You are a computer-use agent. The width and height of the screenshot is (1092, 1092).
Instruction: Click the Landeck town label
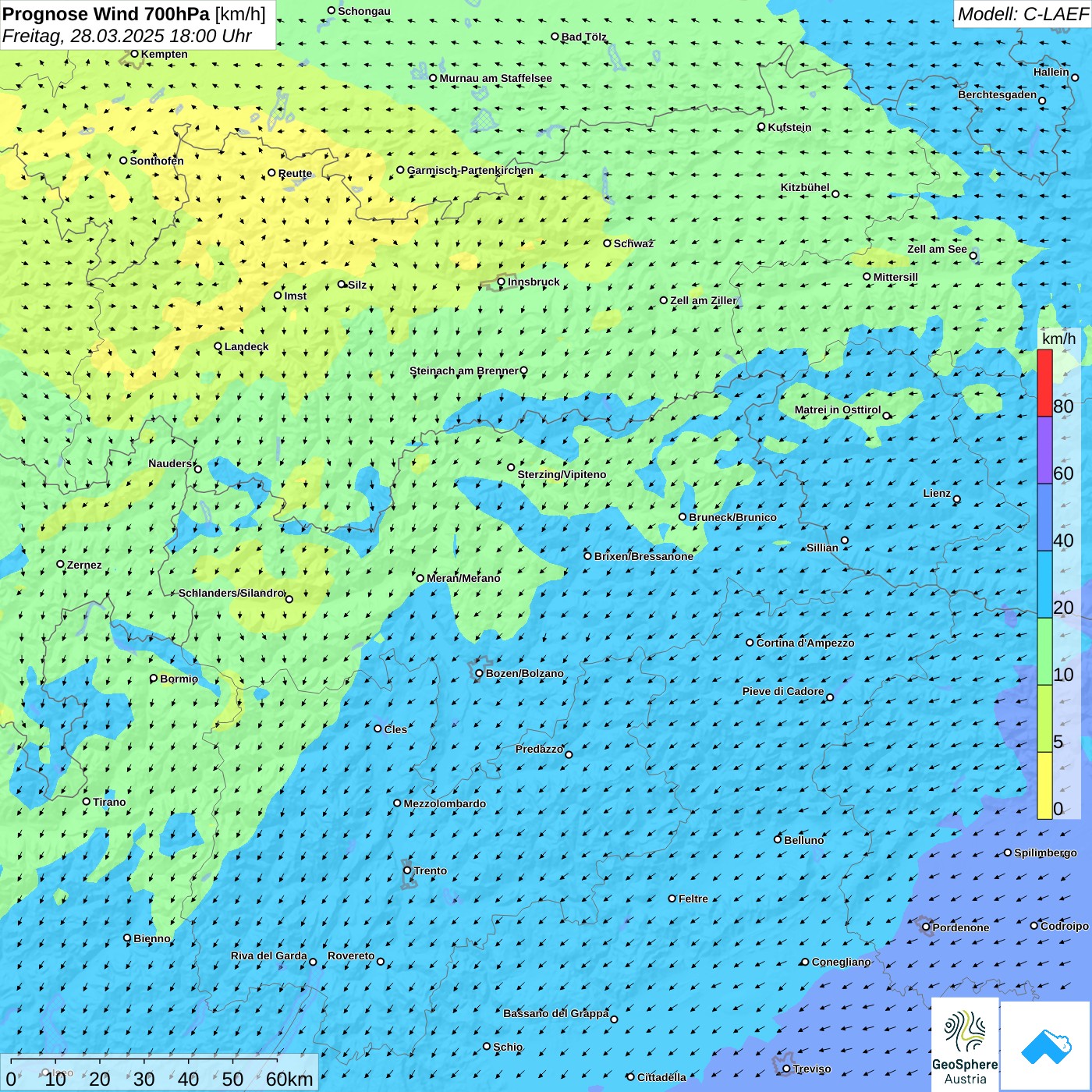coord(246,346)
